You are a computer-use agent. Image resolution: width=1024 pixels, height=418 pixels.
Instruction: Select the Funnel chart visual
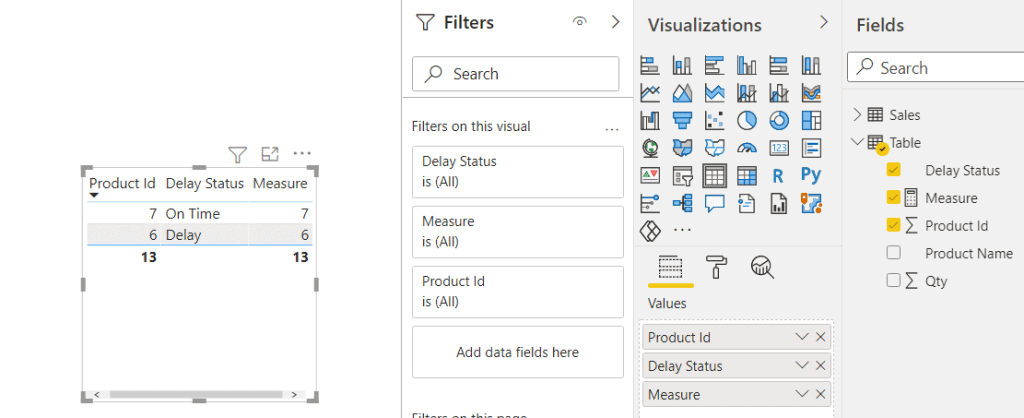pyautogui.click(x=682, y=121)
